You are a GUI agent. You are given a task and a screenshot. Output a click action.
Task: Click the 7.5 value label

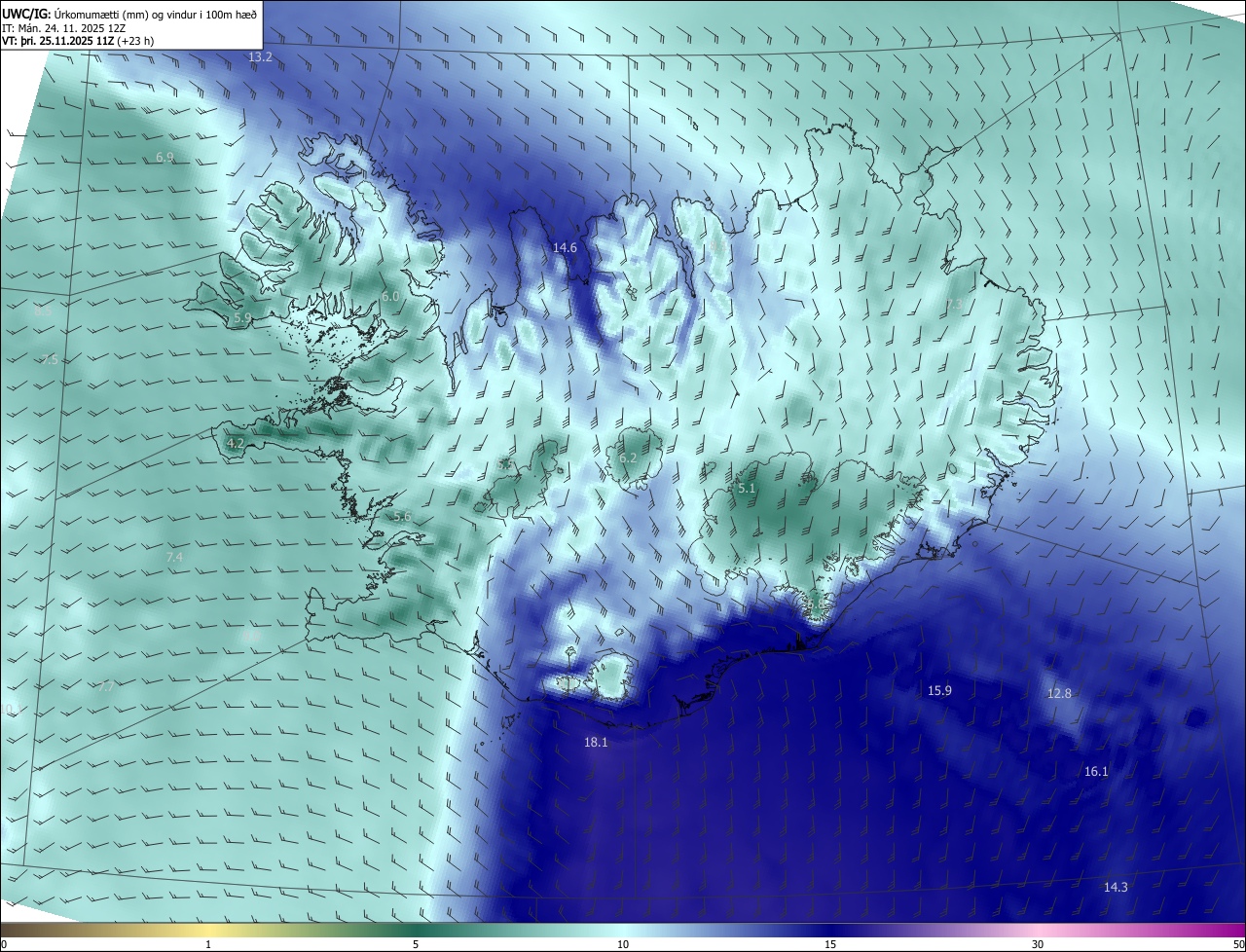coord(50,360)
